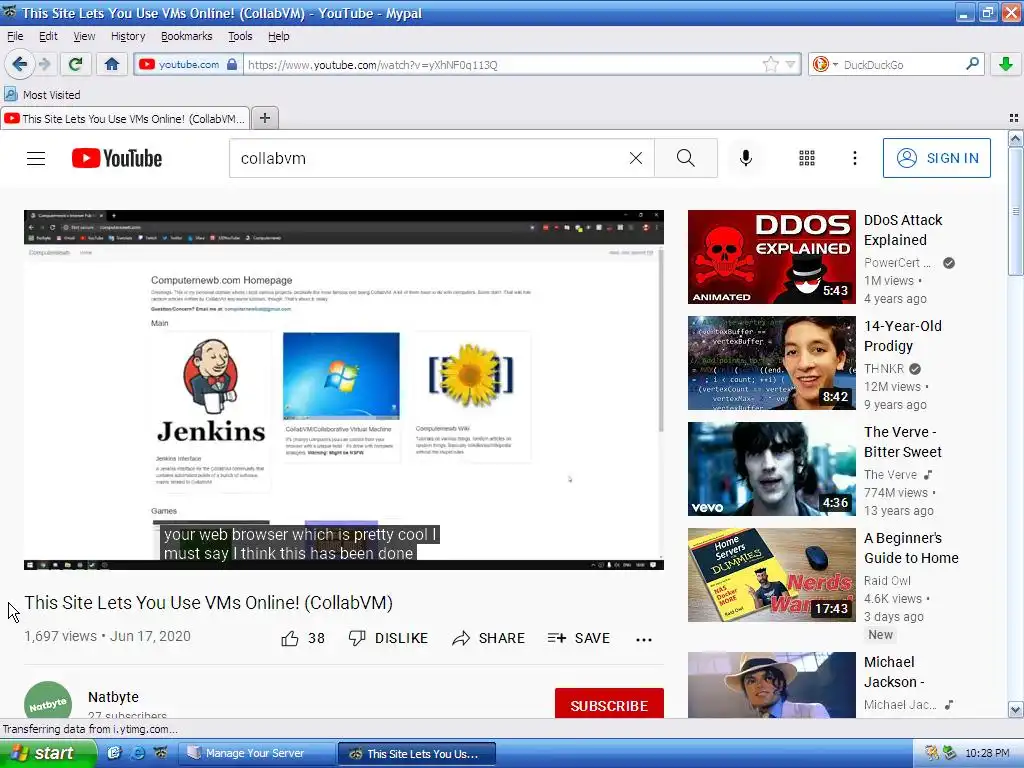Open the YouTube apps grid icon
Viewport: 1024px width, 768px height.
(x=807, y=158)
